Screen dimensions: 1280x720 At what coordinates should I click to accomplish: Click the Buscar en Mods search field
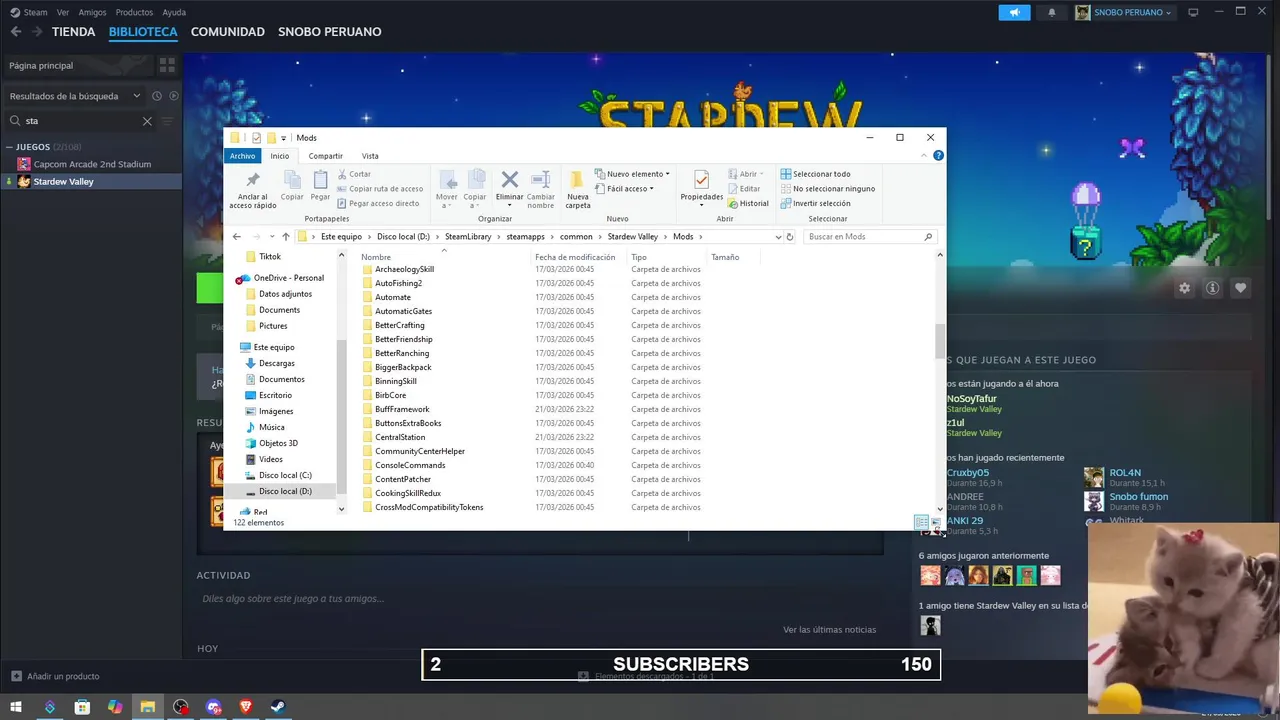tap(868, 237)
